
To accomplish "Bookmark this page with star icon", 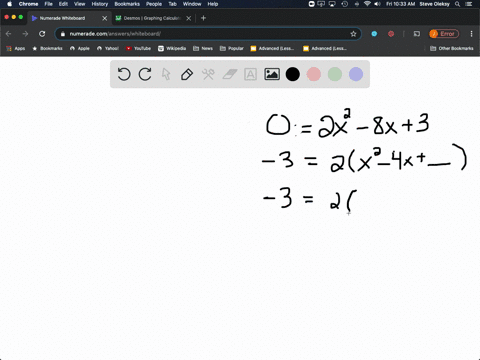I will pyautogui.click(x=353, y=34).
